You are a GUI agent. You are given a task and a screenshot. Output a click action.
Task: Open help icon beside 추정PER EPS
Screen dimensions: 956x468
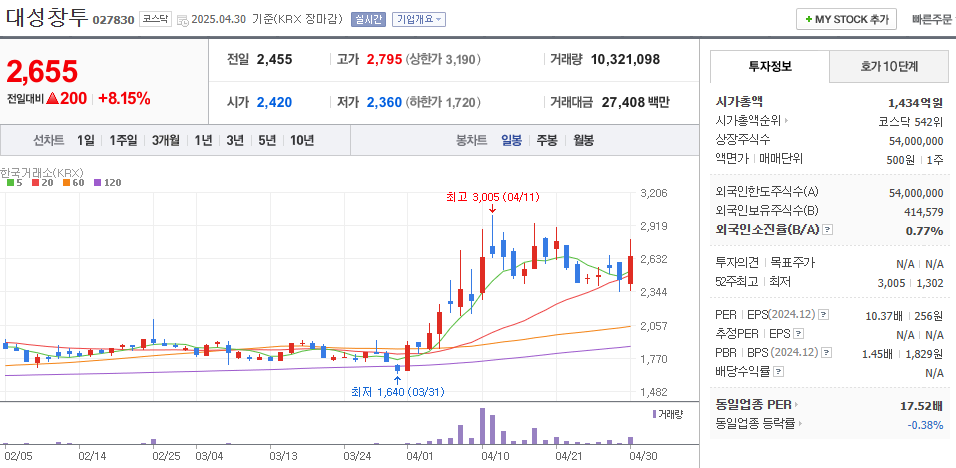tap(799, 334)
